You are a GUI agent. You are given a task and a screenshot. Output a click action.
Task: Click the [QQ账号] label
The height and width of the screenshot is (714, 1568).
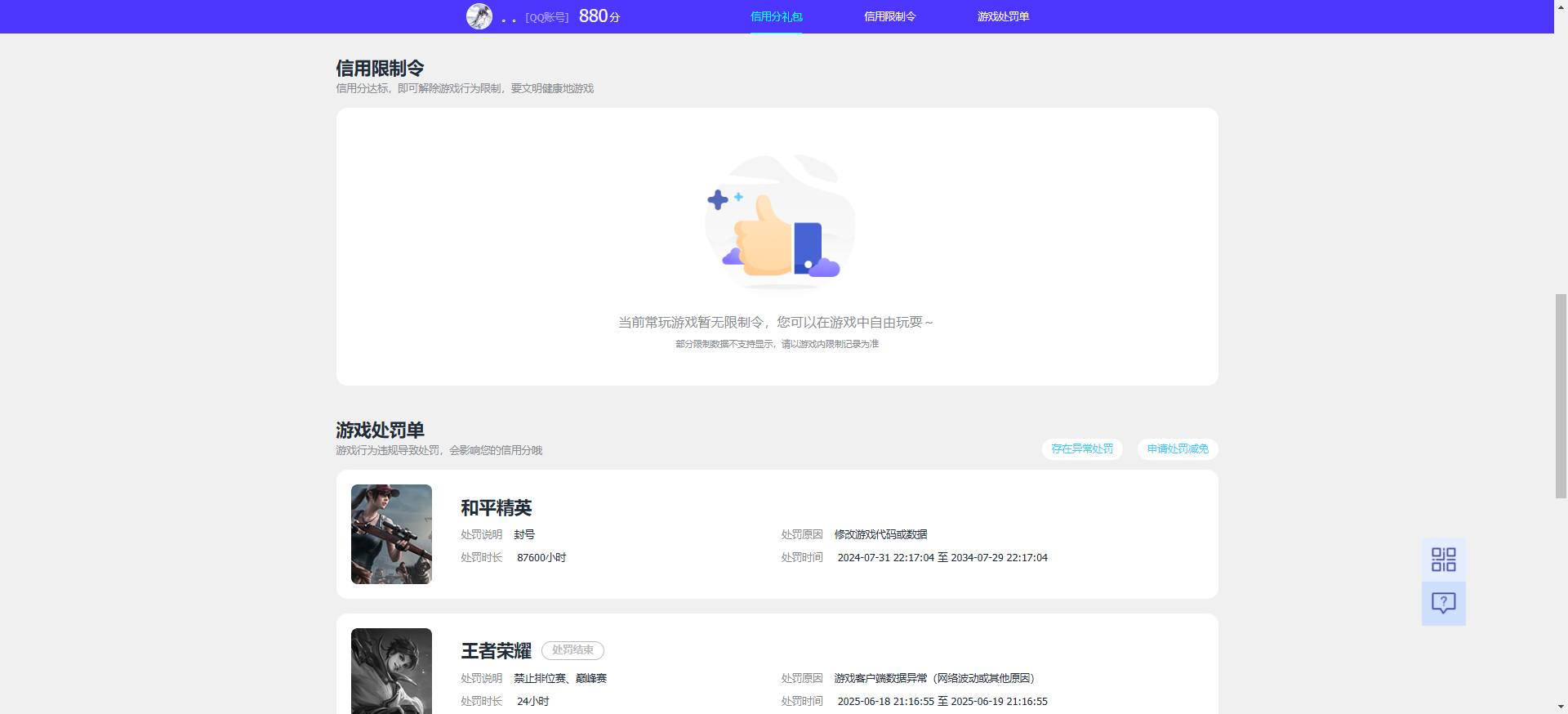pos(546,17)
